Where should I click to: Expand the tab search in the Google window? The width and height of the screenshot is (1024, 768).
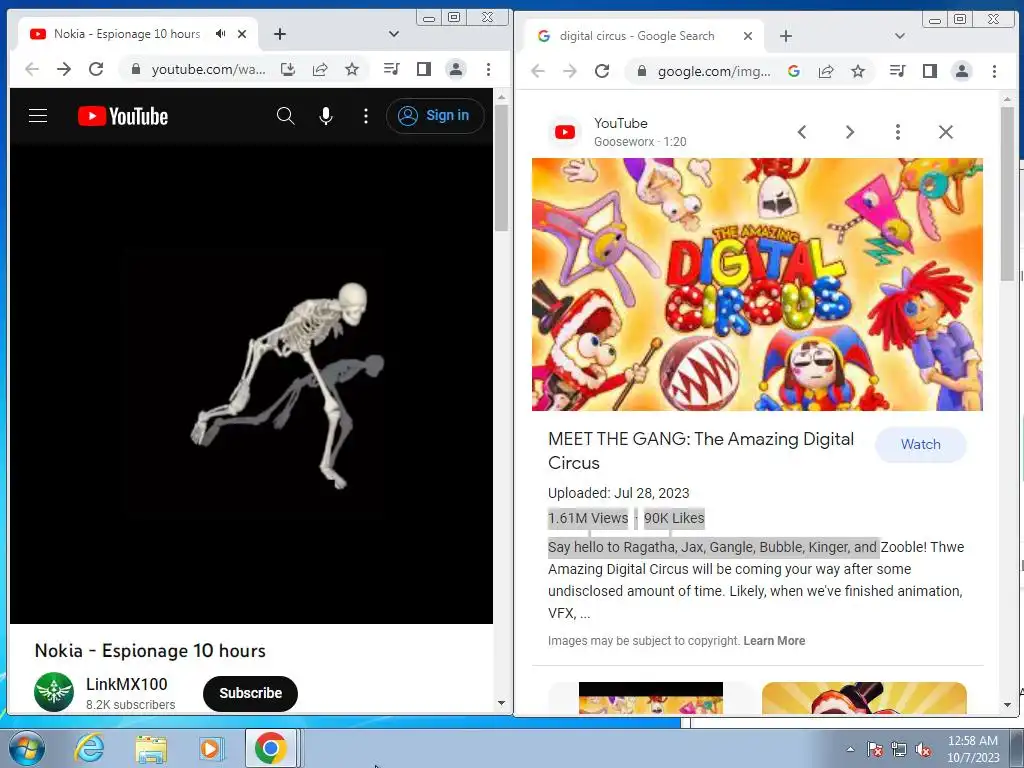tap(900, 36)
